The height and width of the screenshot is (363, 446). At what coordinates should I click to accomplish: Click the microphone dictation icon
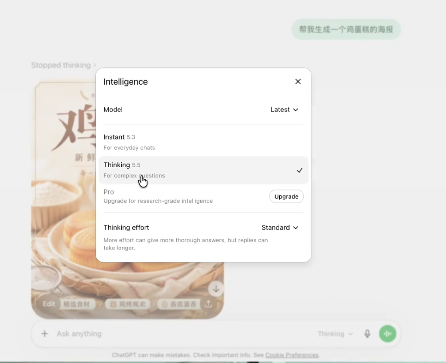pos(367,334)
